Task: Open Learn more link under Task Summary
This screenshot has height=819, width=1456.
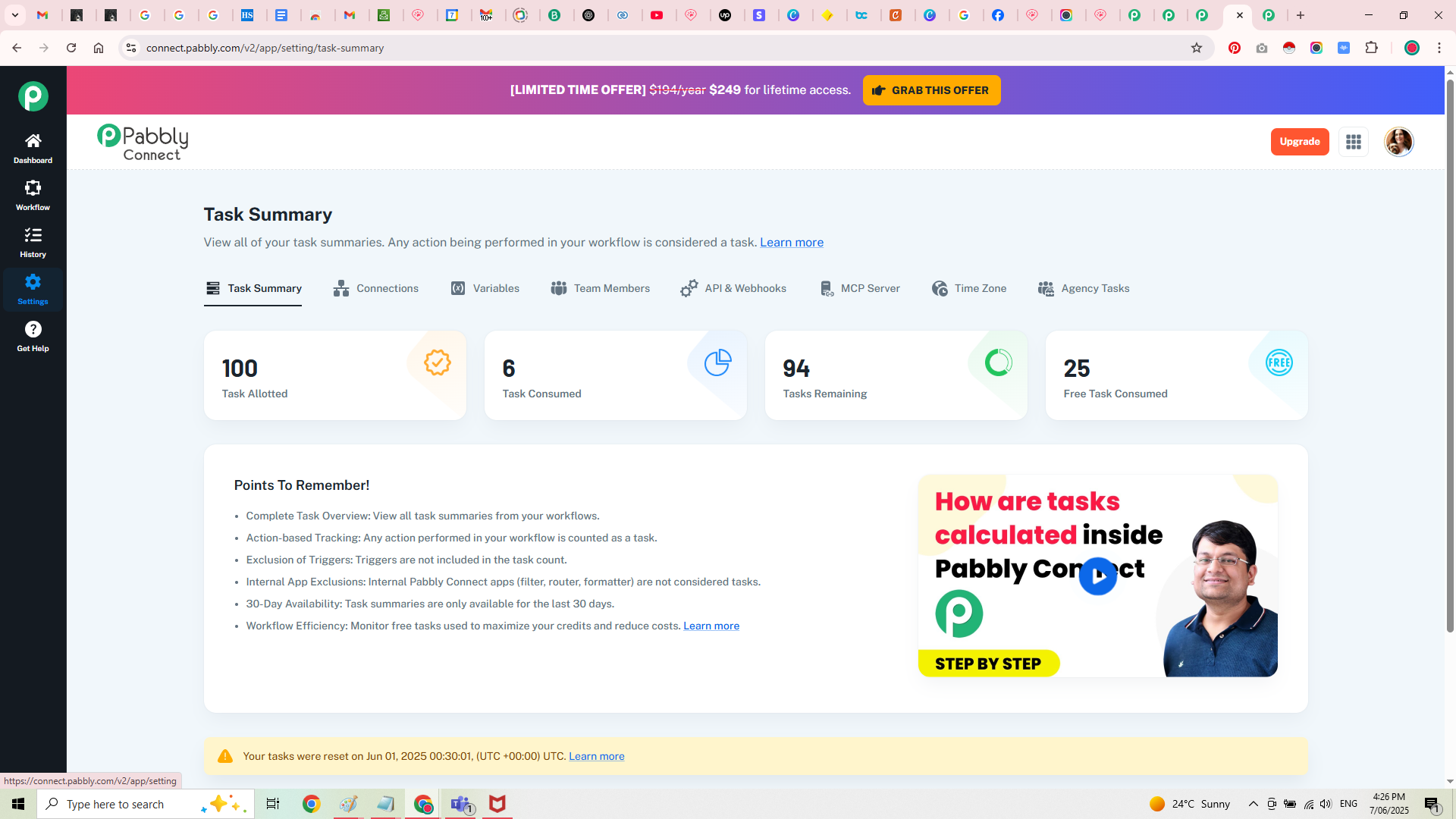Action: pos(792,243)
